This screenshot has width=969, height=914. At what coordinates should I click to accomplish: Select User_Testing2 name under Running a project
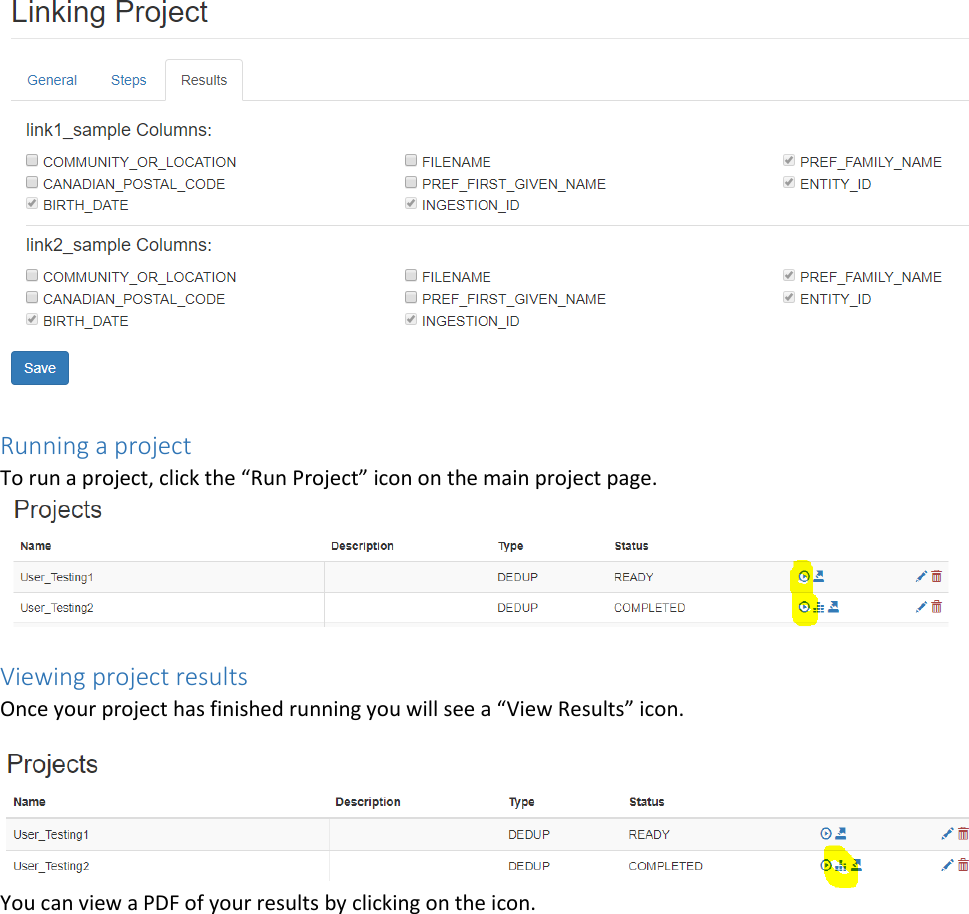pos(57,608)
